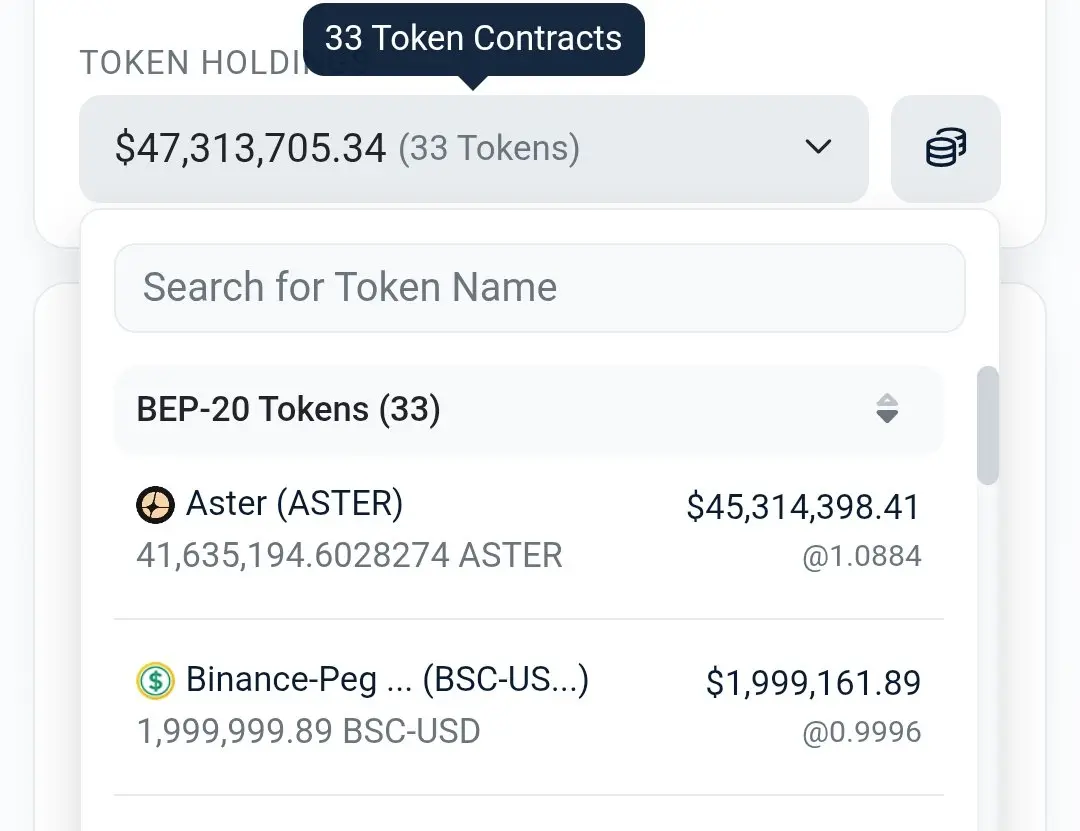Click the 33 Token Contracts tooltip
The height and width of the screenshot is (831, 1080).
click(x=473, y=39)
